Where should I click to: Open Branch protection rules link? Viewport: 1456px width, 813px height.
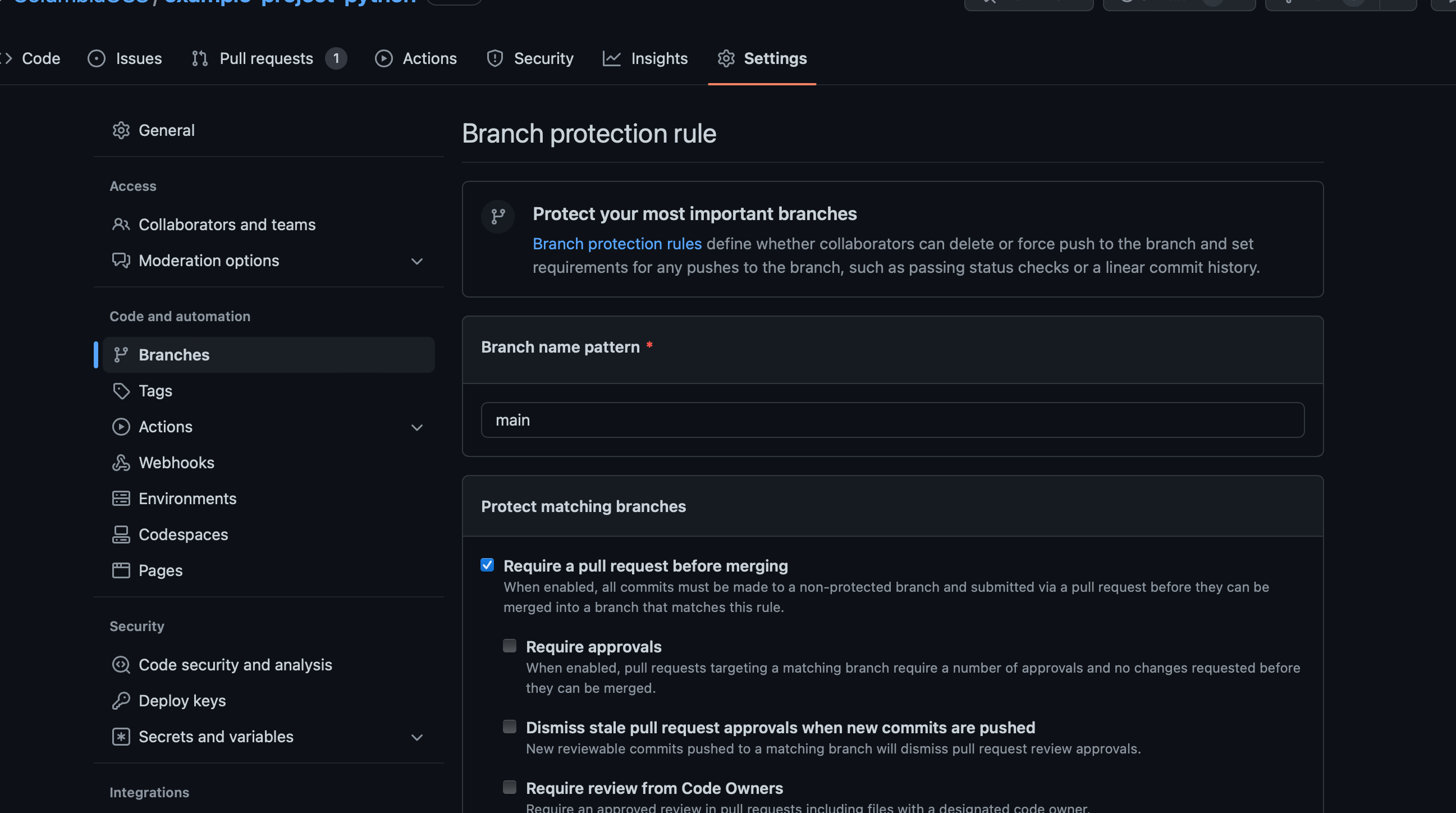coord(617,244)
